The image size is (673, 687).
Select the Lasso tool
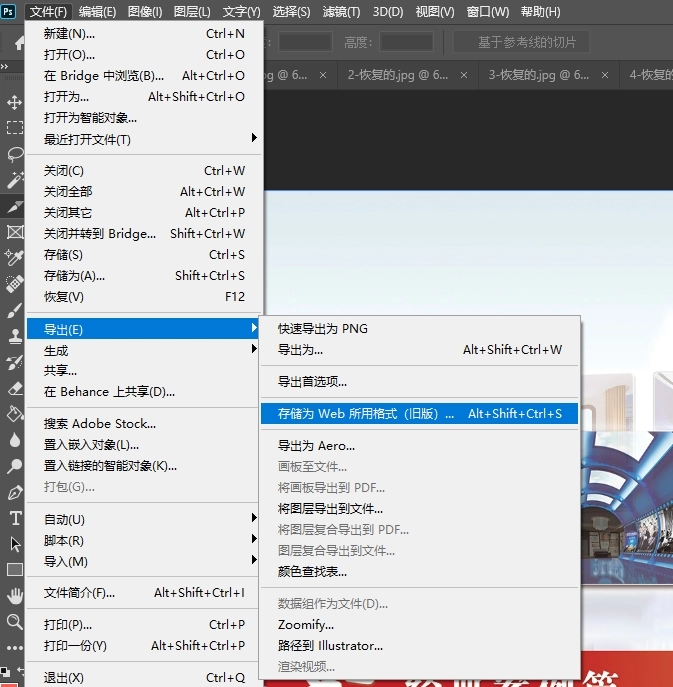click(14, 154)
